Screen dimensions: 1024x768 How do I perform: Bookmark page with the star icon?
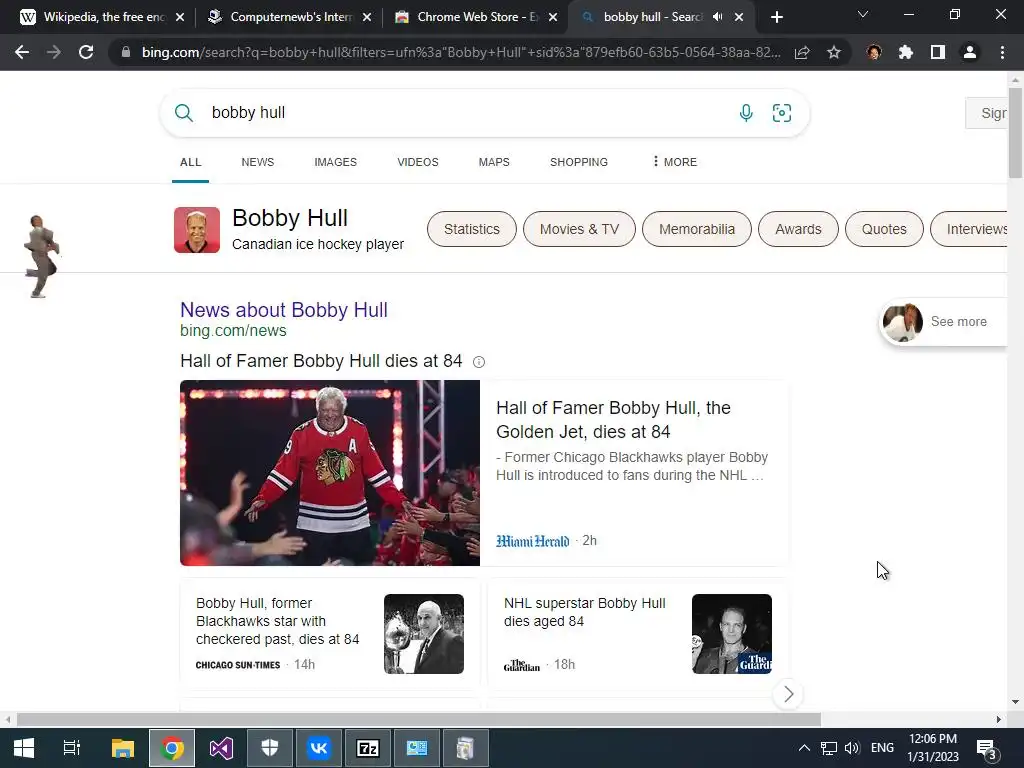834,52
